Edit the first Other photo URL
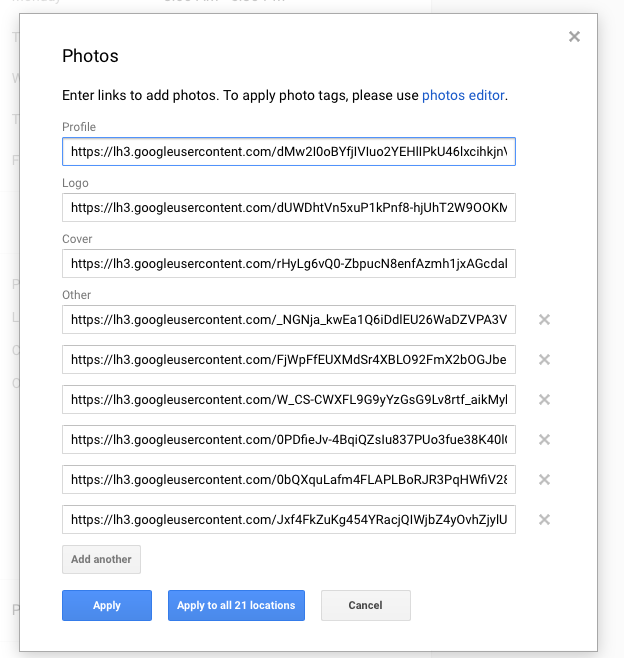 coord(289,319)
